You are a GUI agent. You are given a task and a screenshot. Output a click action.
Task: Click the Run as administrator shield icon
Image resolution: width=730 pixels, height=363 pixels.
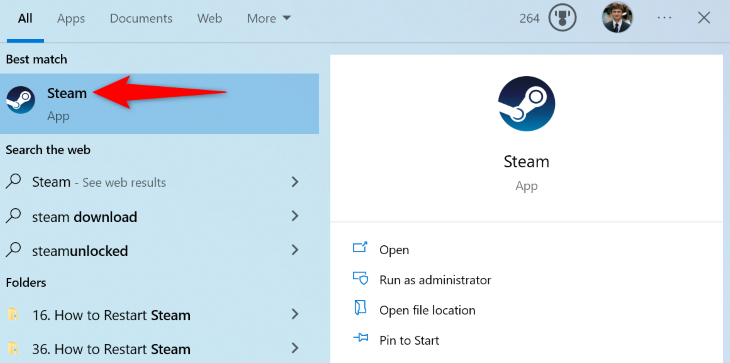pyautogui.click(x=360, y=279)
